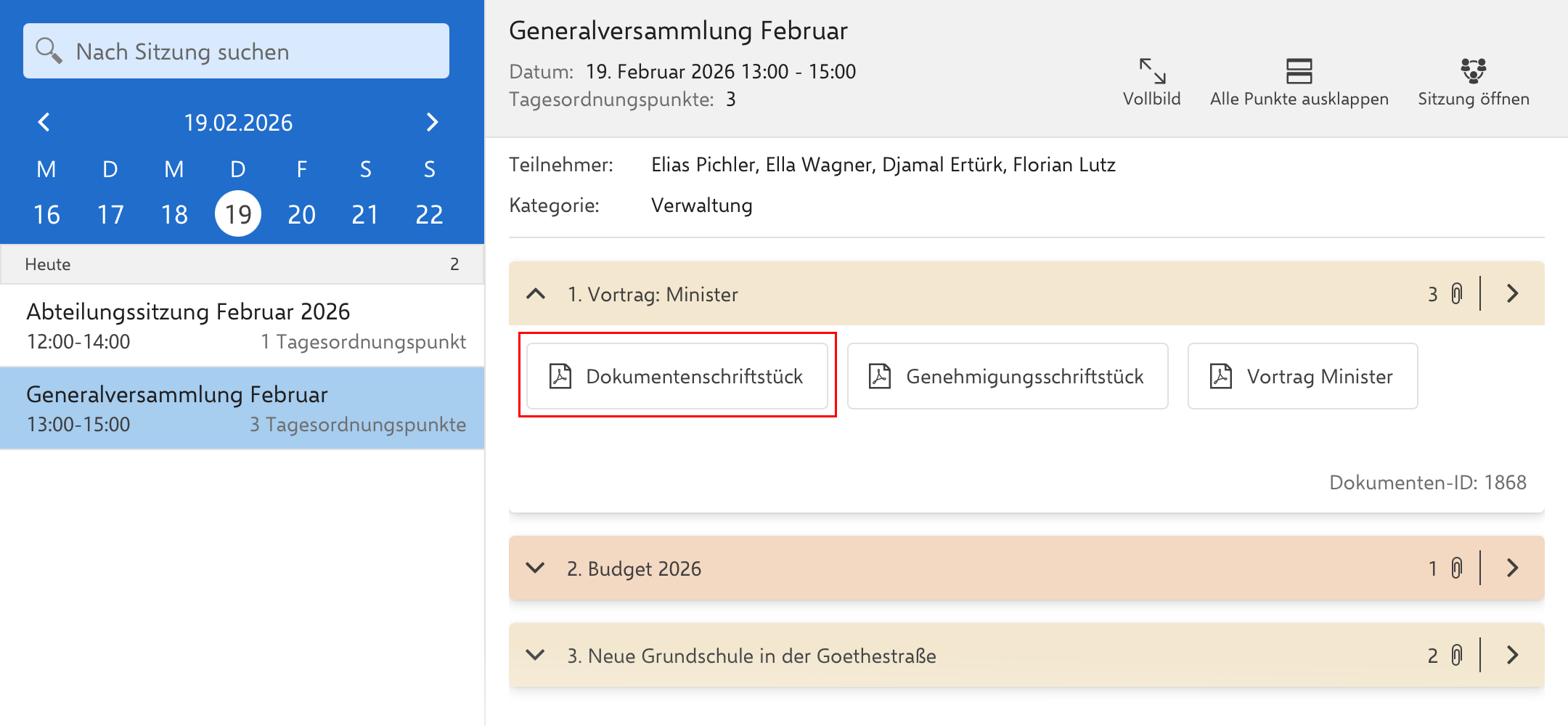Open details arrow for Neue Grundschule
Screen dimensions: 1568x726
(x=1513, y=655)
